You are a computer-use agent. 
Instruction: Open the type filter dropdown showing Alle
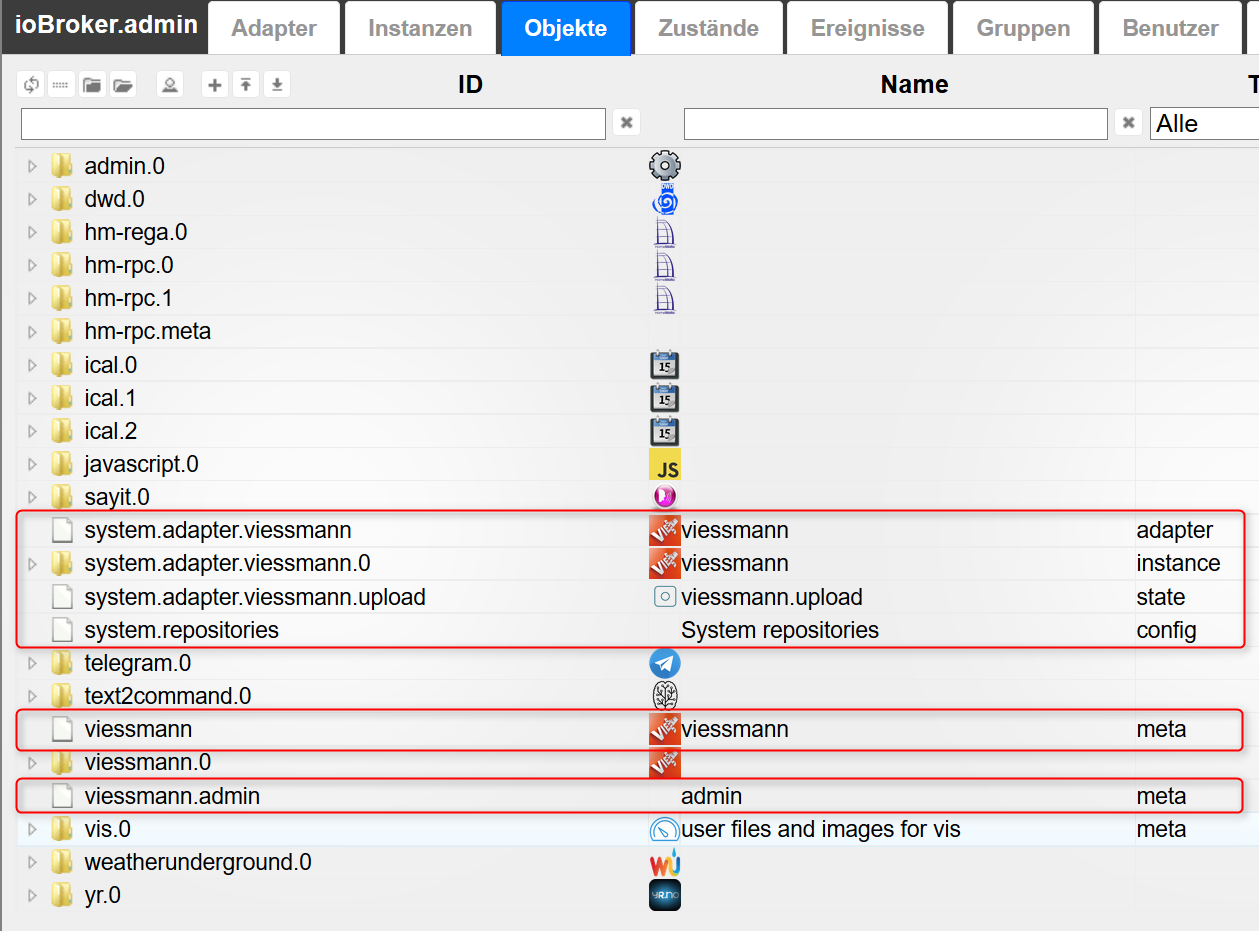(x=1204, y=123)
